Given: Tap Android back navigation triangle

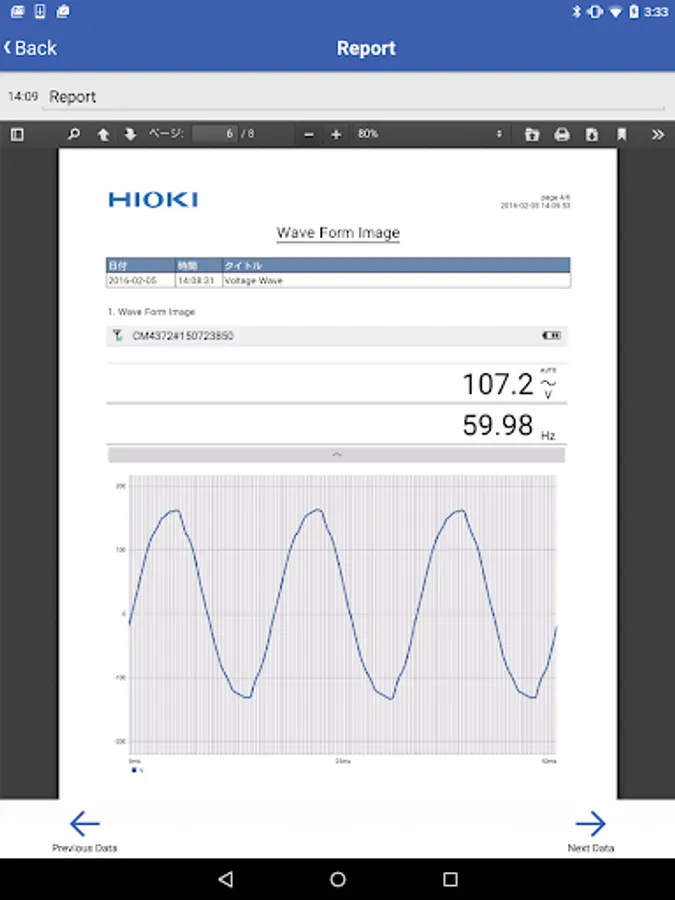Looking at the screenshot, I should (x=226, y=879).
